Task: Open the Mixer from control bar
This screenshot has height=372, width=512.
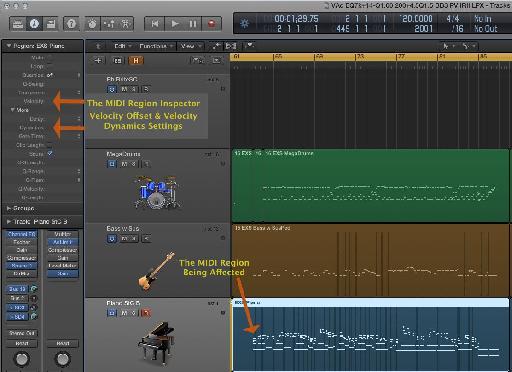Action: pos(109,24)
